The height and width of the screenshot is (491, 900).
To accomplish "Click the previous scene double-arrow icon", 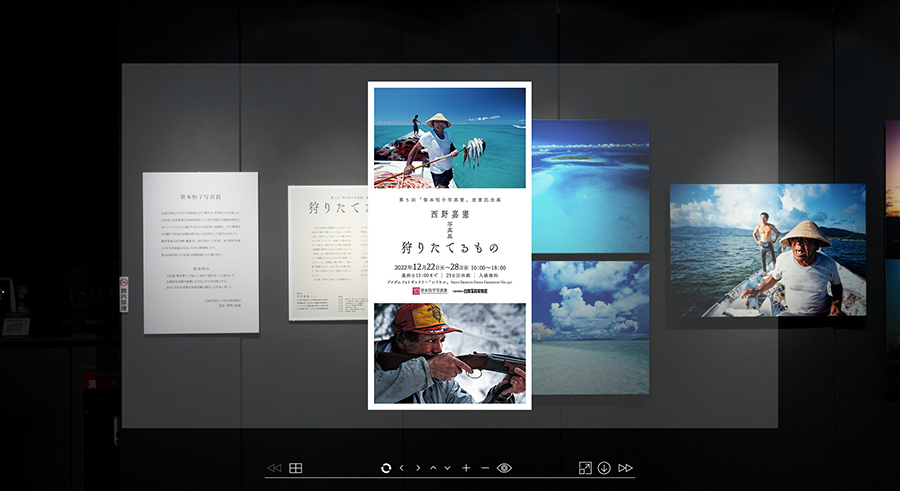I will 274,468.
